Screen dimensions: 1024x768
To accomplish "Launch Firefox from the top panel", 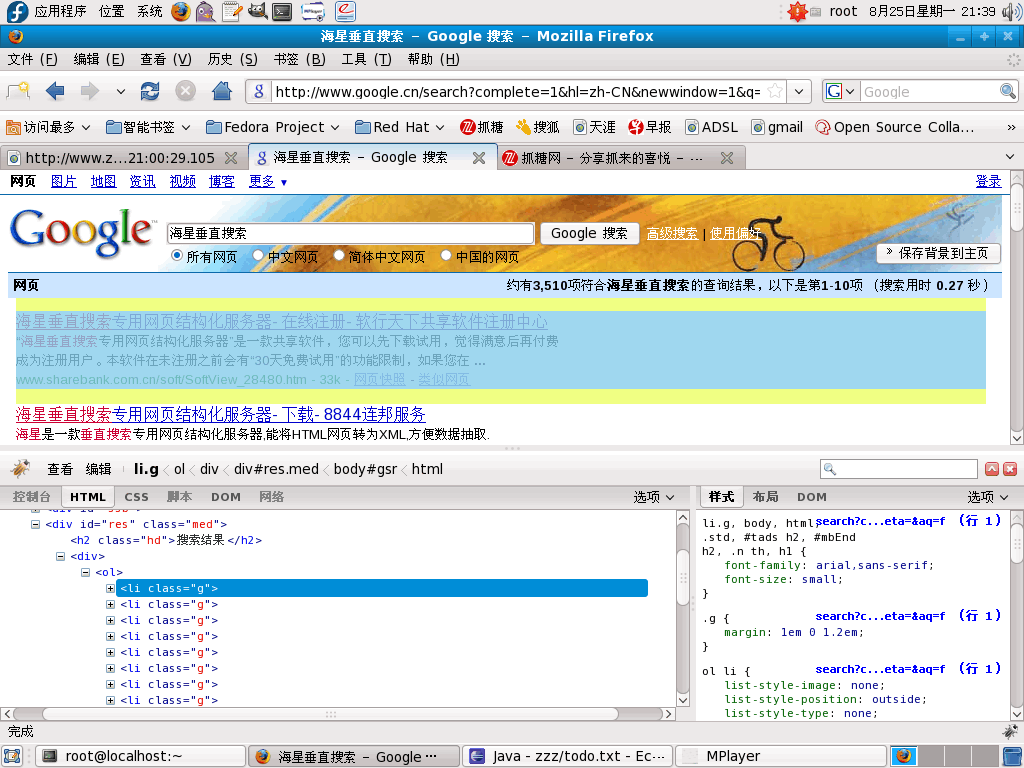I will [181, 11].
